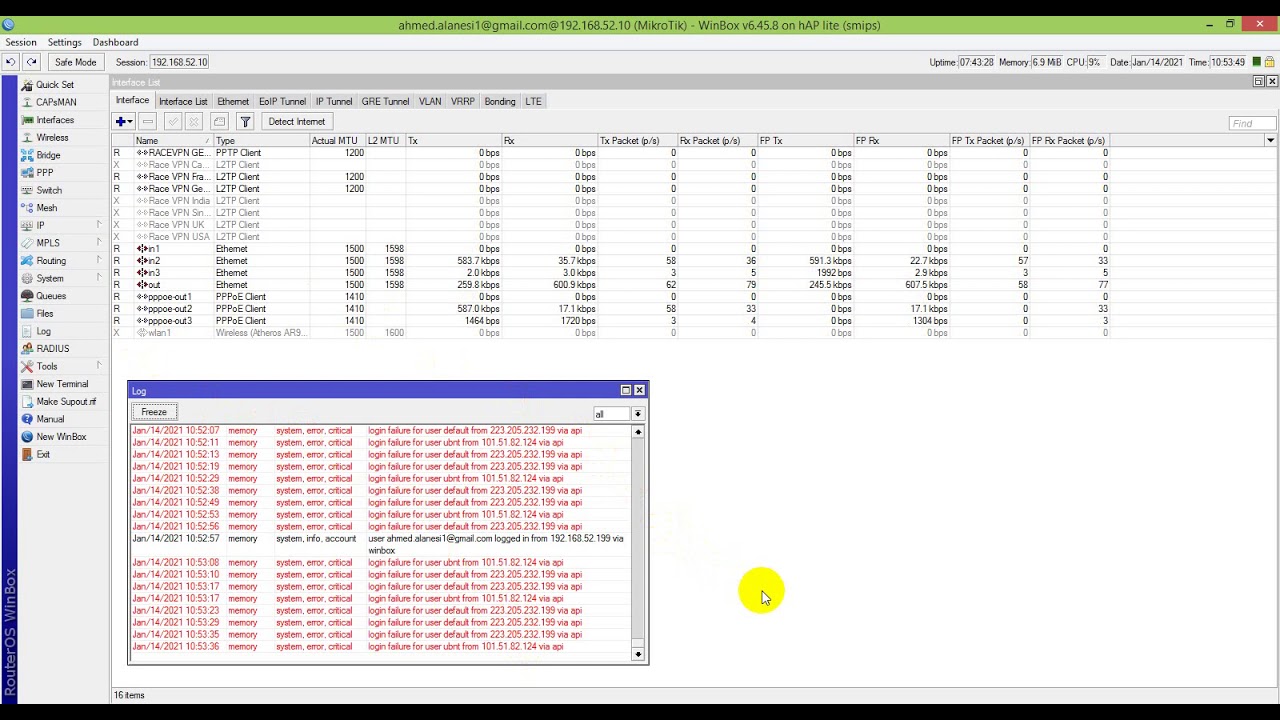Open the Wireless sidebar entry
The width and height of the screenshot is (1280, 720).
pos(52,138)
